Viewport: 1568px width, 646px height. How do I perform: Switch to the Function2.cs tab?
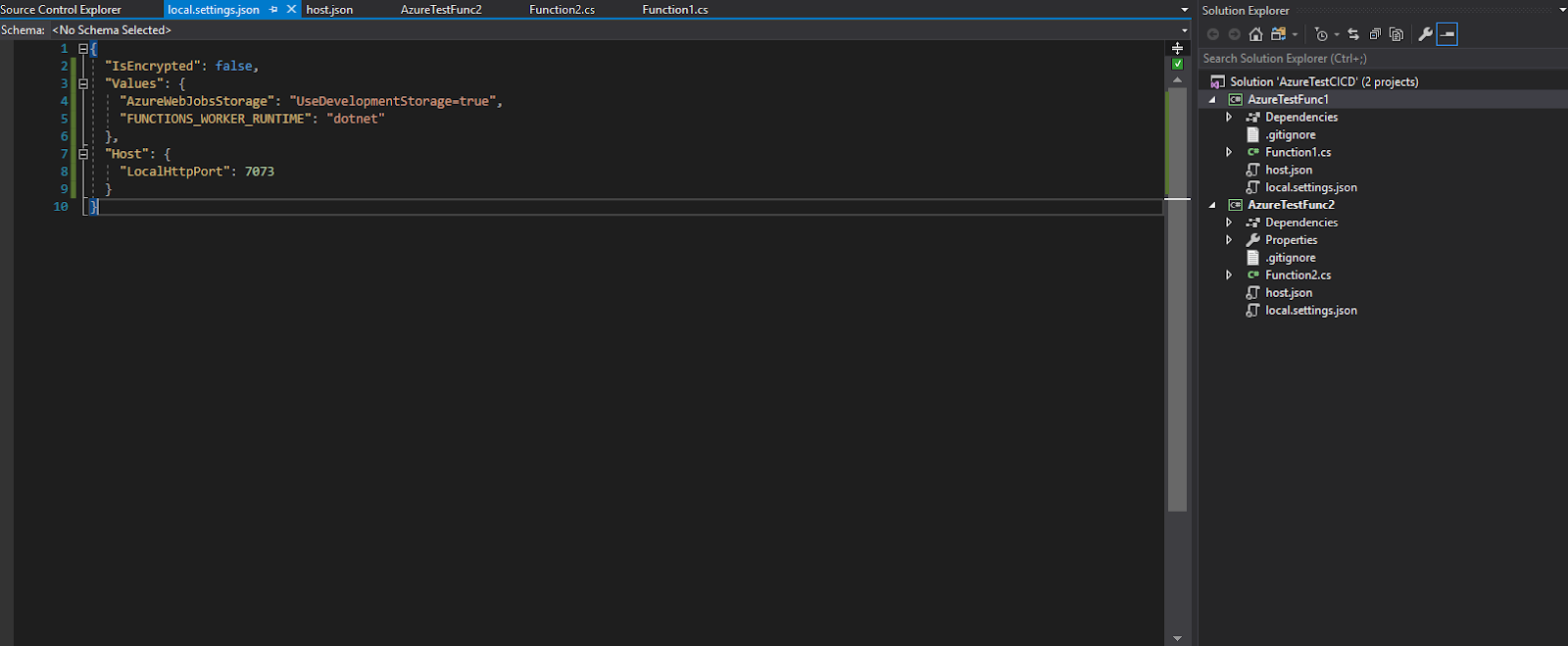562,10
